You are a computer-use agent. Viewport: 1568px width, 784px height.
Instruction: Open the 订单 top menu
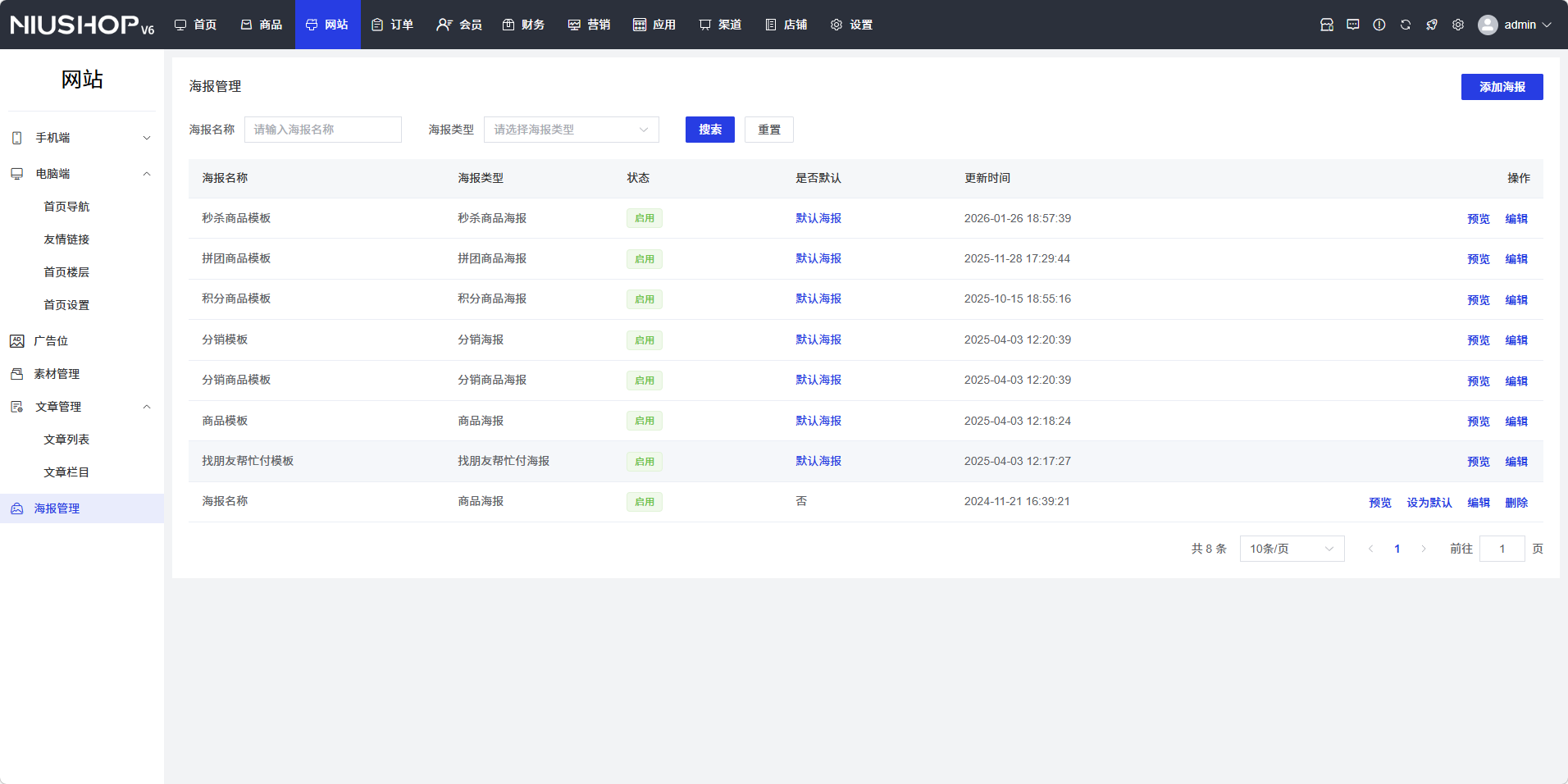coord(393,25)
